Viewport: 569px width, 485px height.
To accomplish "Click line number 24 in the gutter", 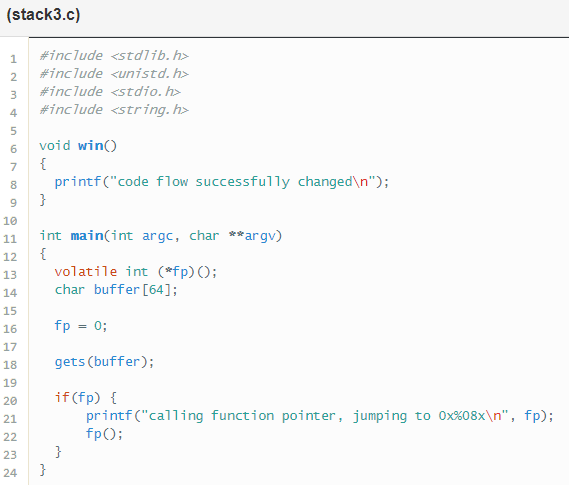I will click(x=10, y=473).
